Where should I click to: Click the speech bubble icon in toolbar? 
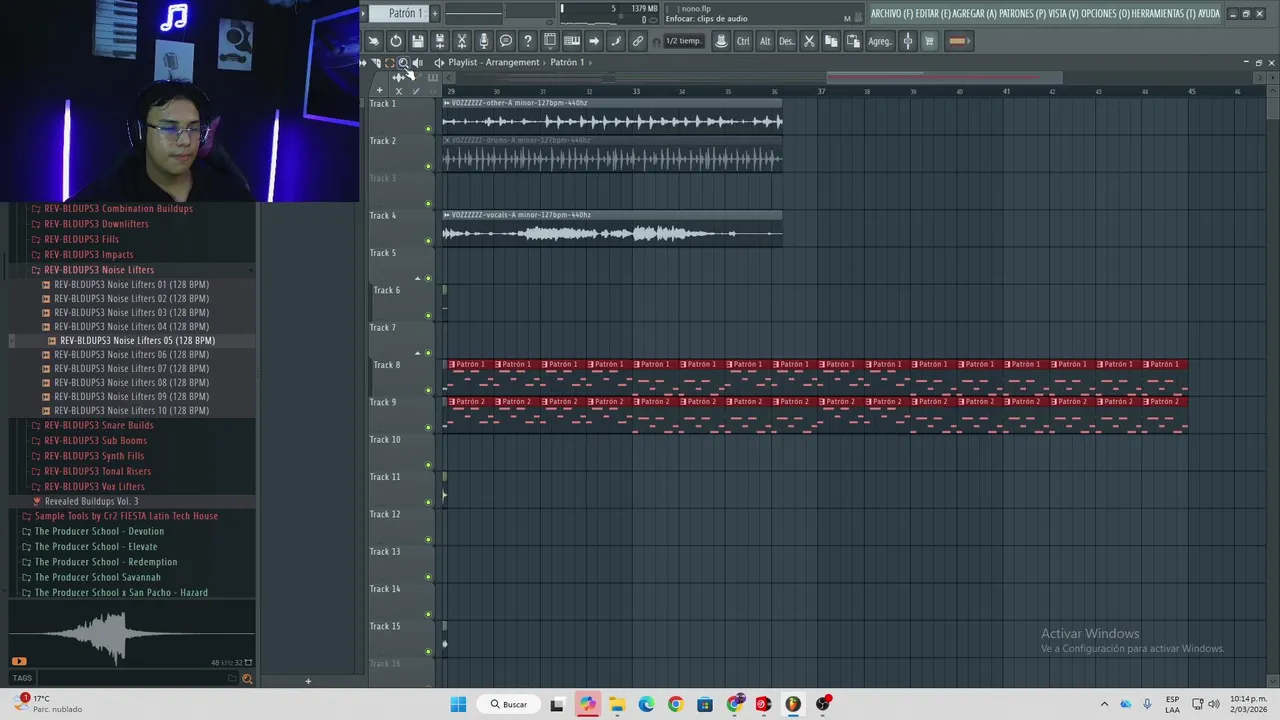tap(506, 41)
